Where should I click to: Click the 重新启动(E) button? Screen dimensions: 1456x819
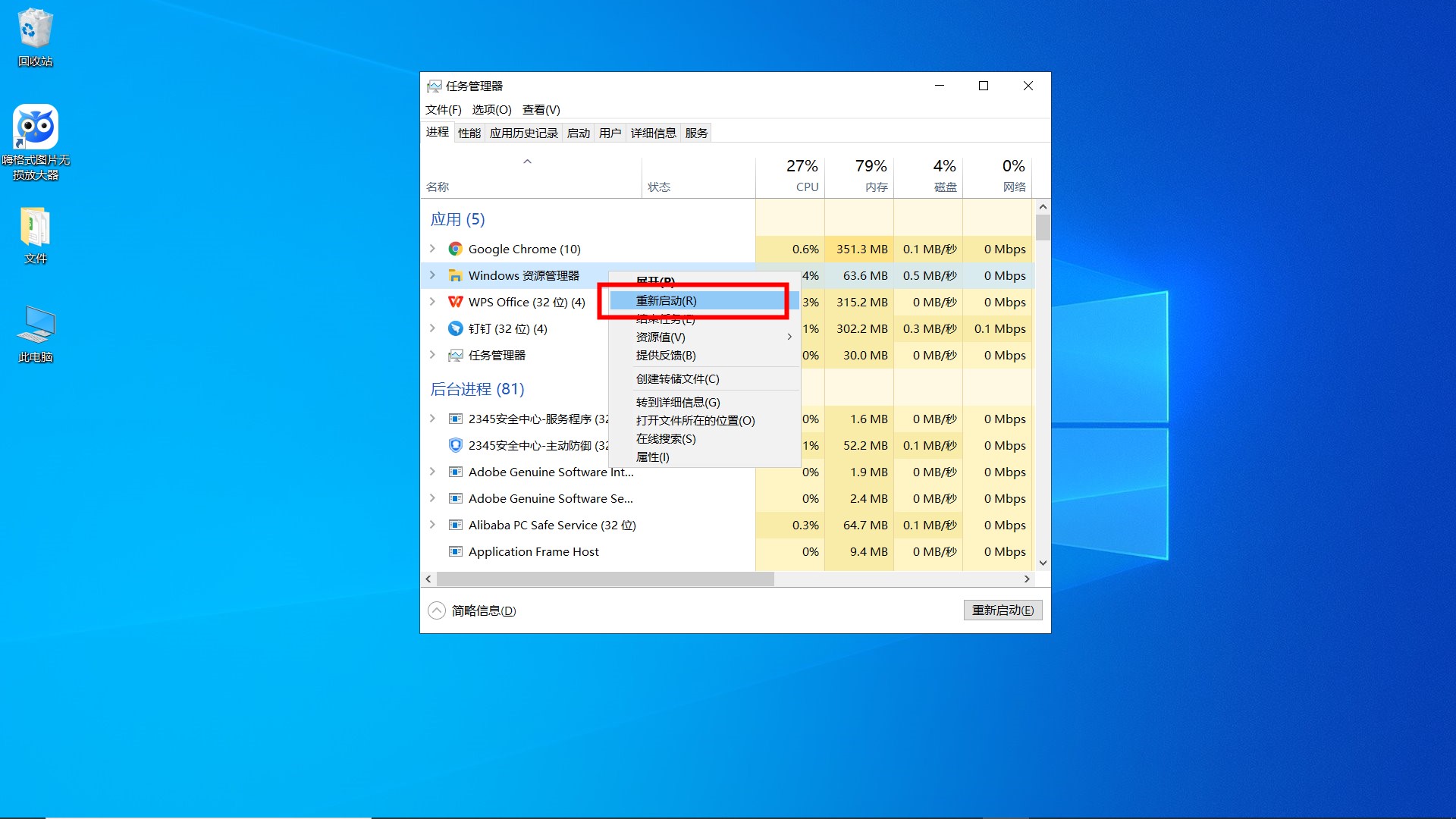(1003, 610)
